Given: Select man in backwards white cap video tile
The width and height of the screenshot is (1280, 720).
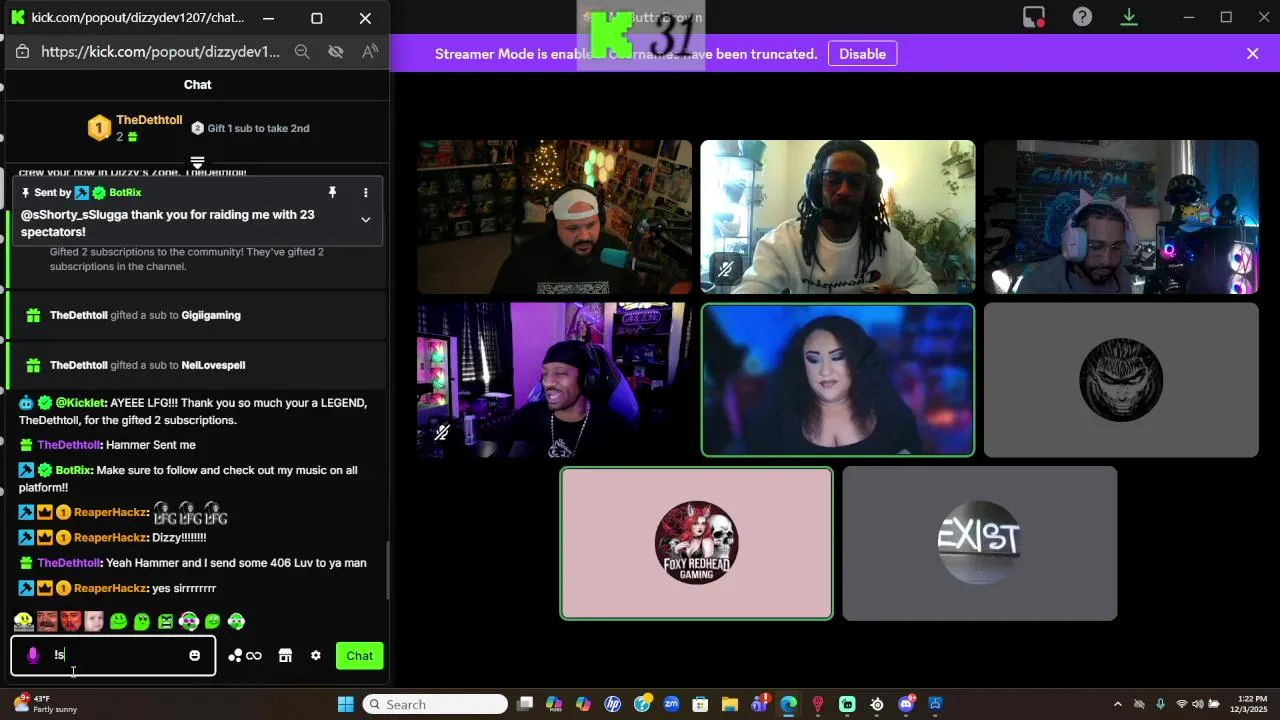Looking at the screenshot, I should tap(554, 217).
